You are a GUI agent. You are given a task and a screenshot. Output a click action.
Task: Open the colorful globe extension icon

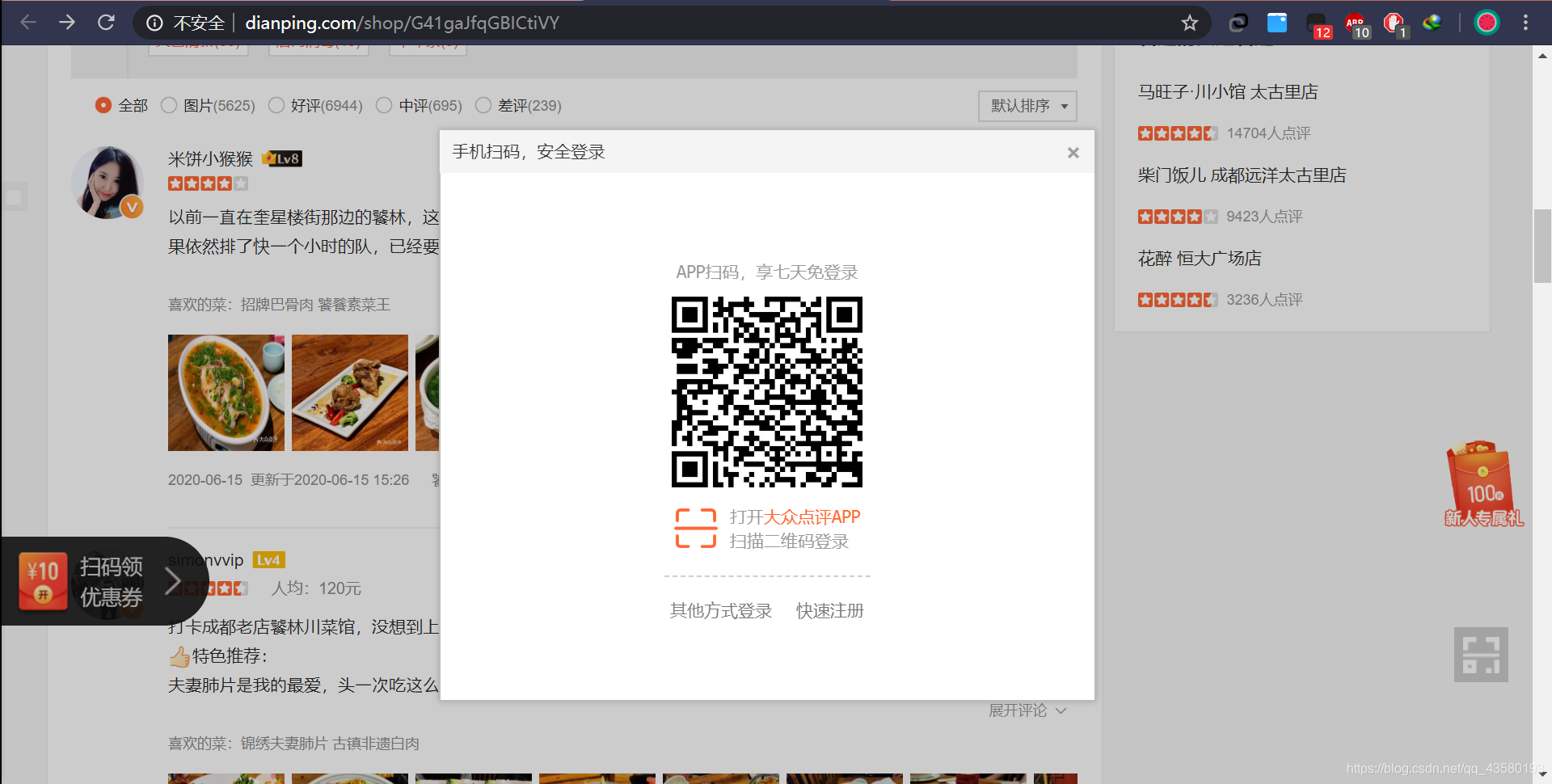[x=1432, y=23]
